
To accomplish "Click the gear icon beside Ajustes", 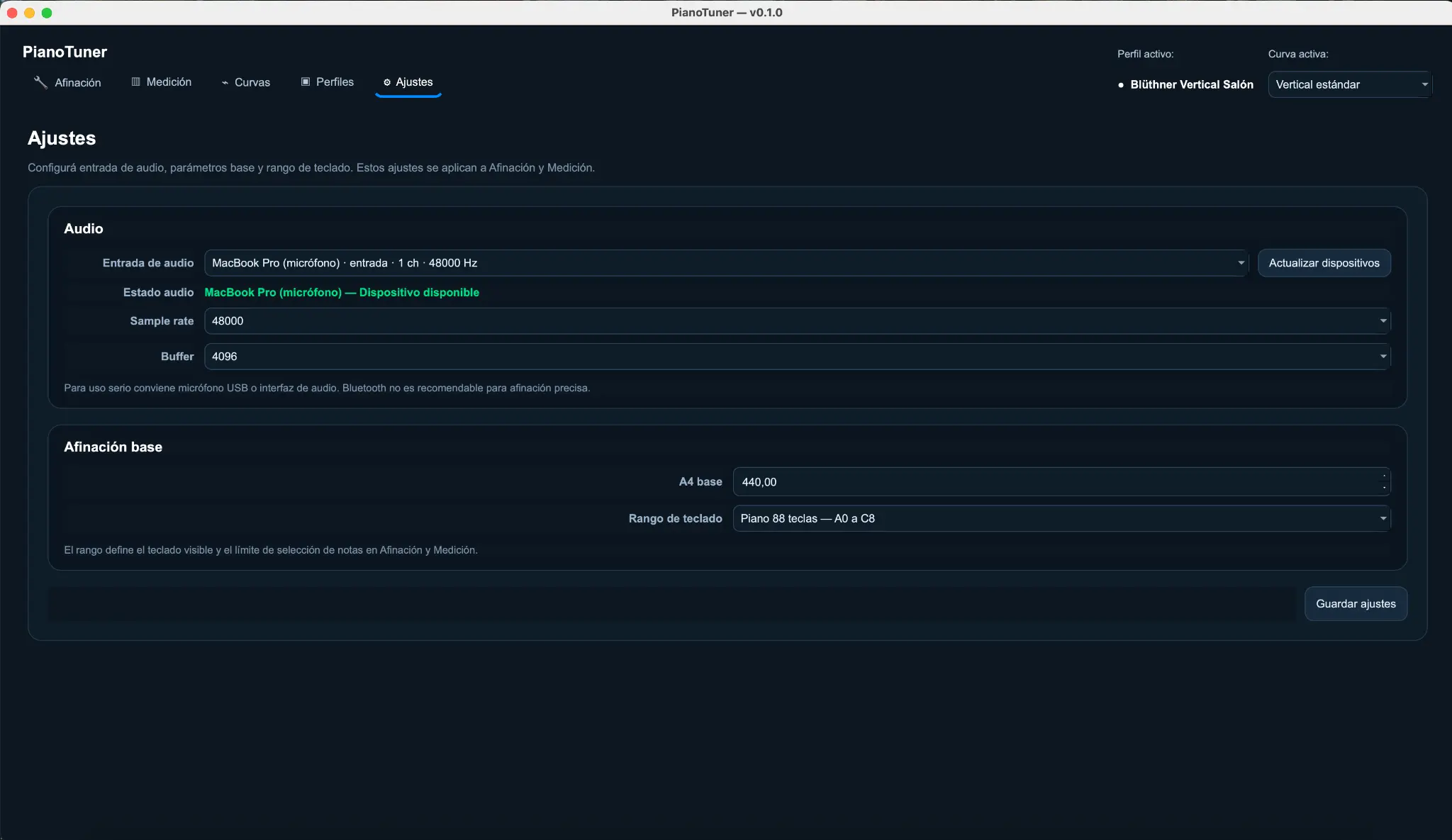I will point(387,82).
